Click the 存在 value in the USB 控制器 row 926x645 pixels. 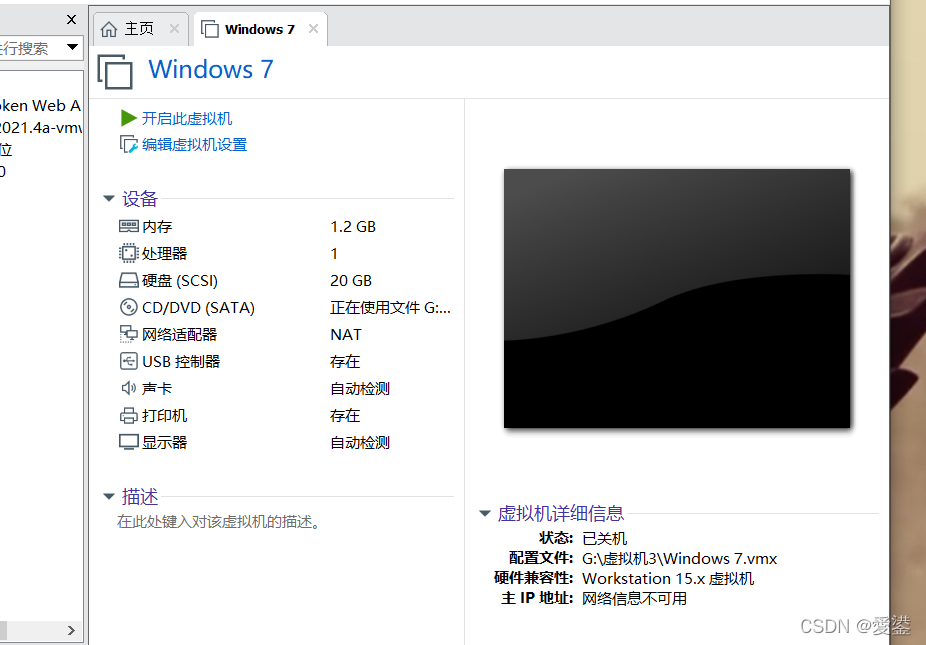(x=345, y=361)
